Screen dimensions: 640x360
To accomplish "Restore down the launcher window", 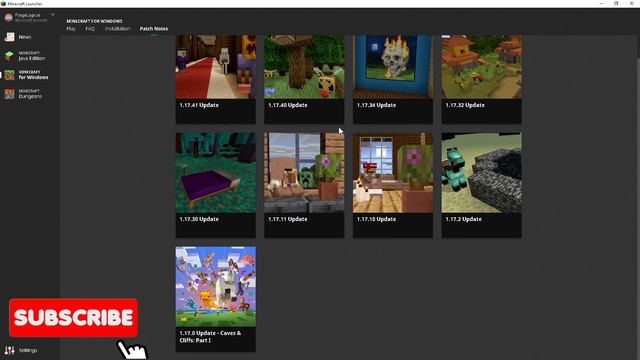I will (616, 3).
